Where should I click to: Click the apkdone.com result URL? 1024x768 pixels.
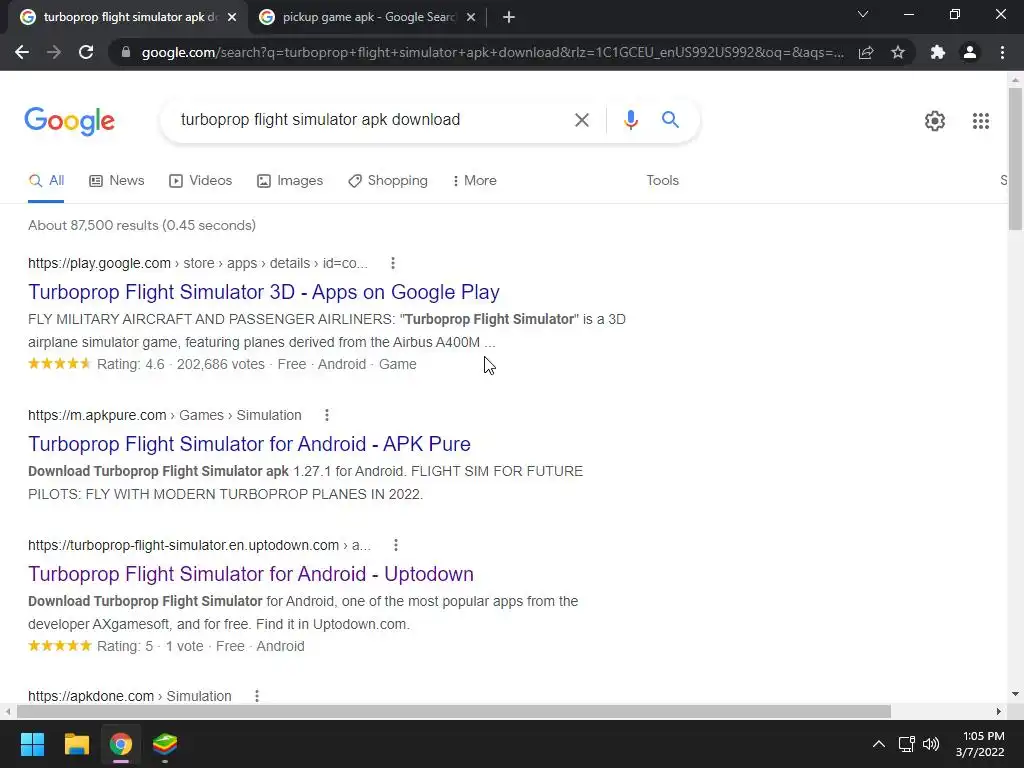click(130, 696)
